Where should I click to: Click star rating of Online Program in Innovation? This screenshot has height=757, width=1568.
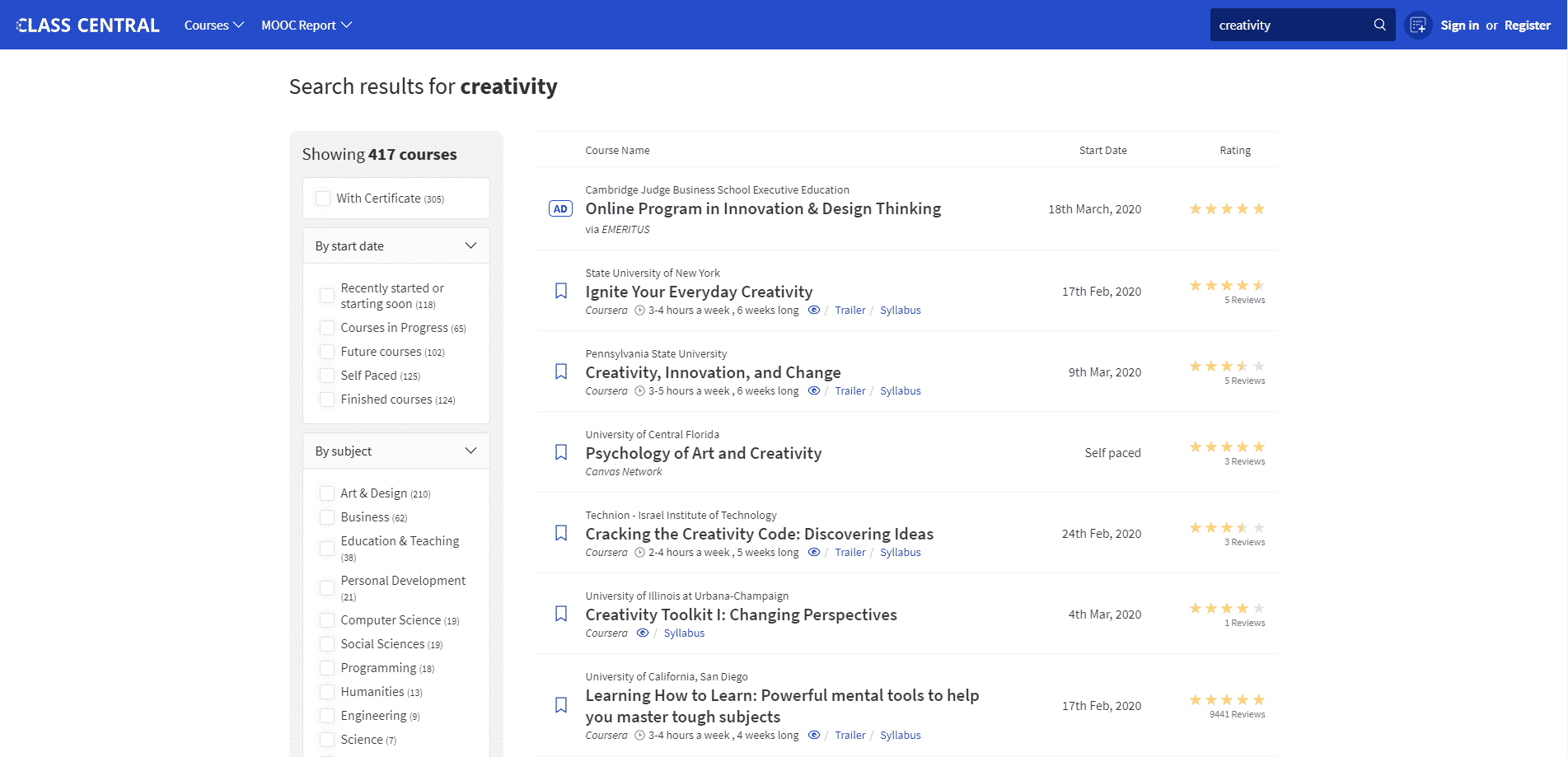(1227, 209)
